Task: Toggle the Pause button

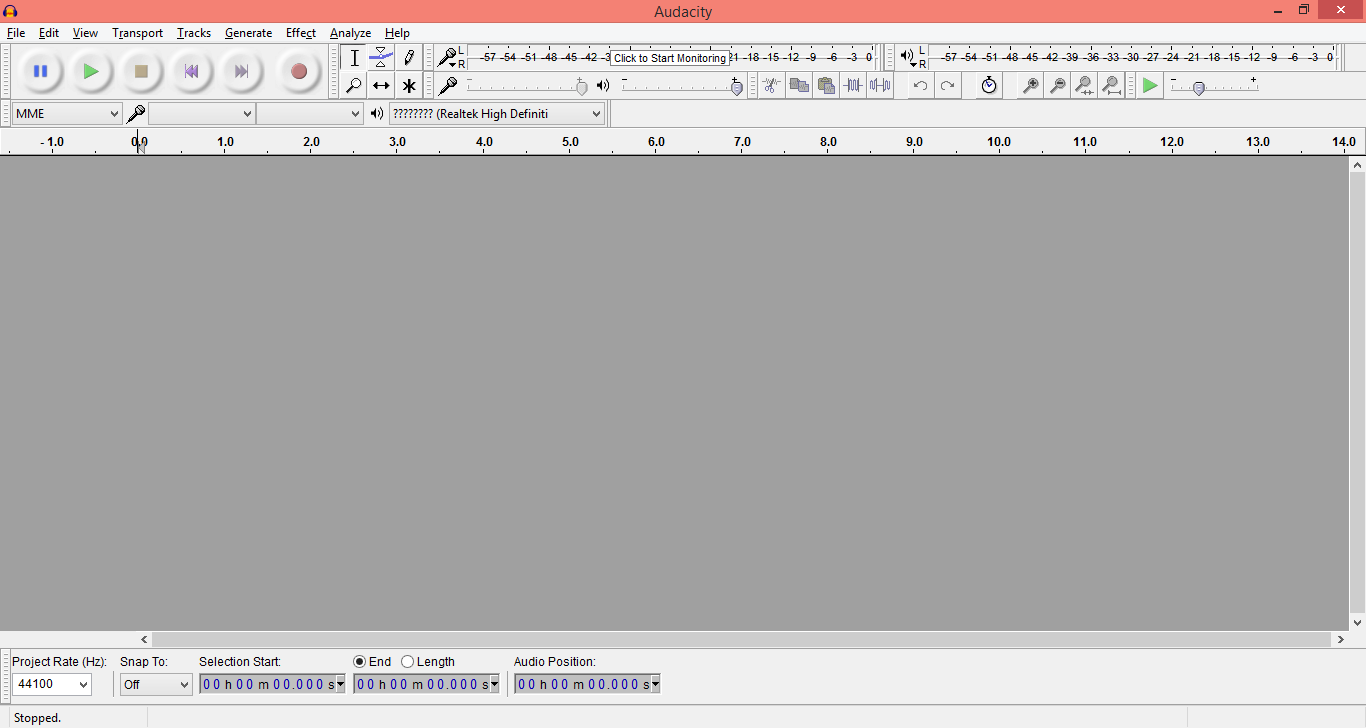Action: 40,71
